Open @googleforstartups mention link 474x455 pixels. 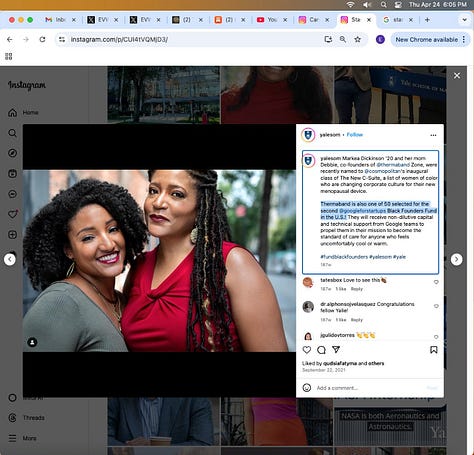(362, 211)
